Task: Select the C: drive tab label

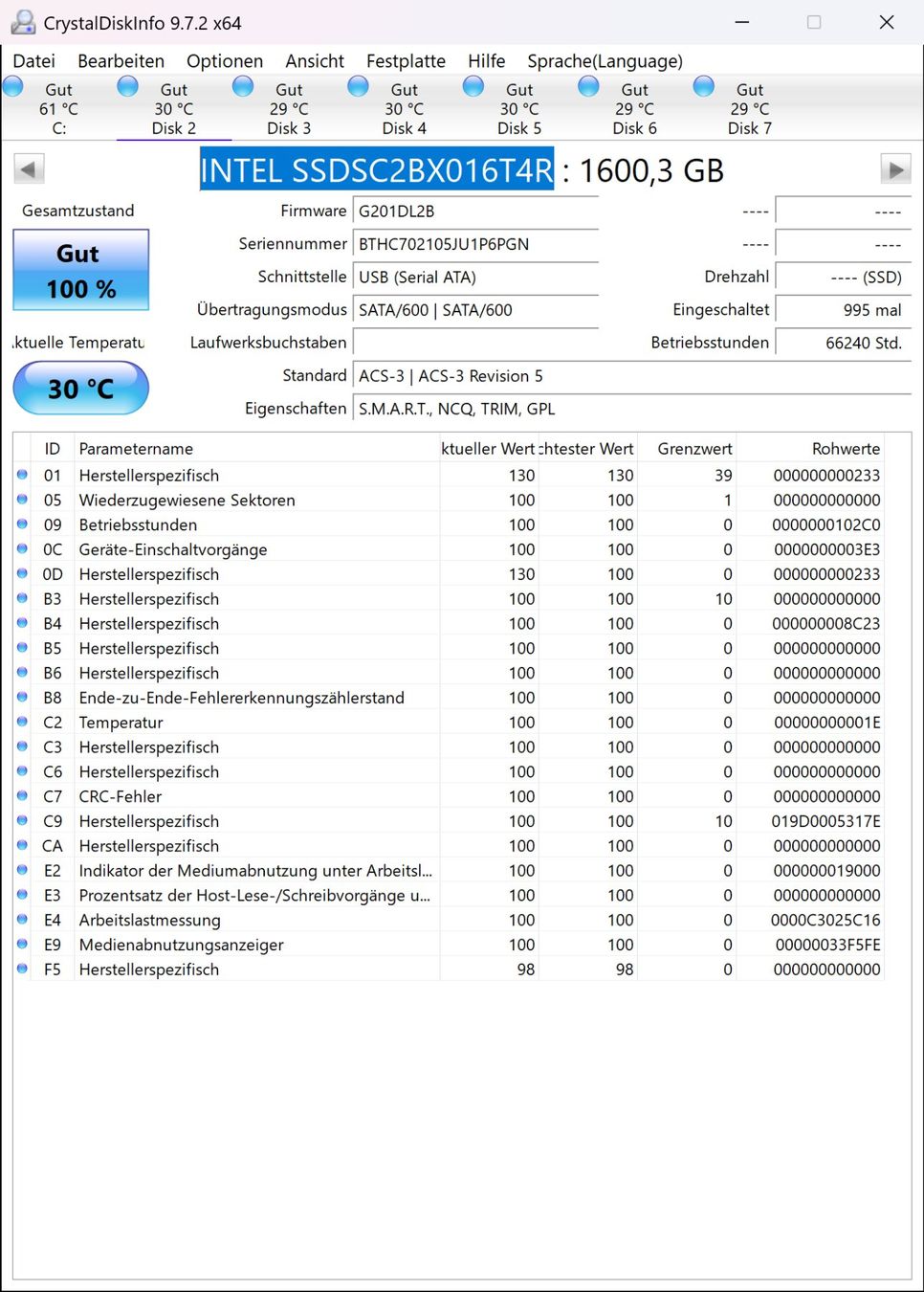Action: 59,128
